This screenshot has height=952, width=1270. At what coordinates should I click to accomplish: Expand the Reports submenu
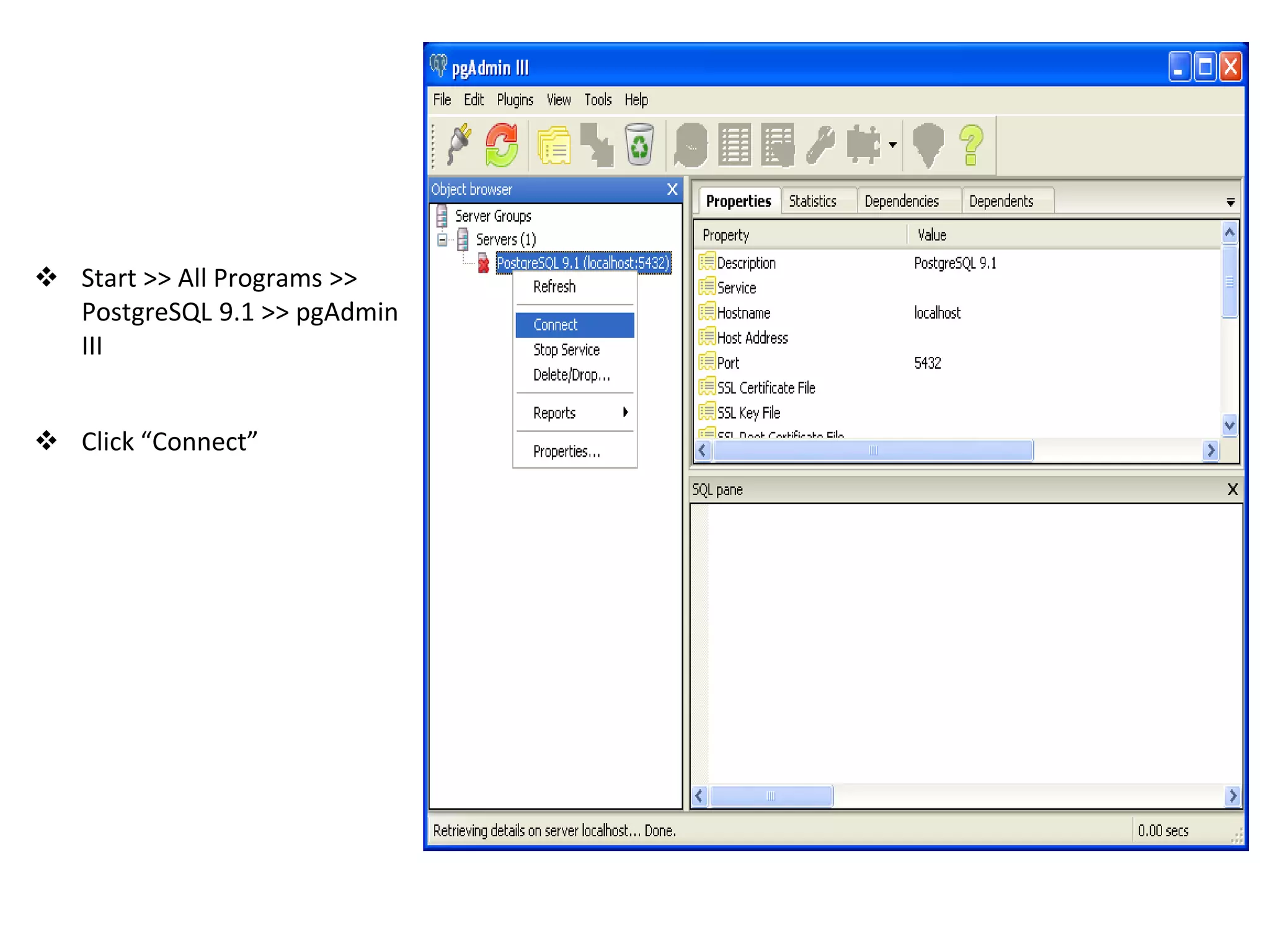575,413
